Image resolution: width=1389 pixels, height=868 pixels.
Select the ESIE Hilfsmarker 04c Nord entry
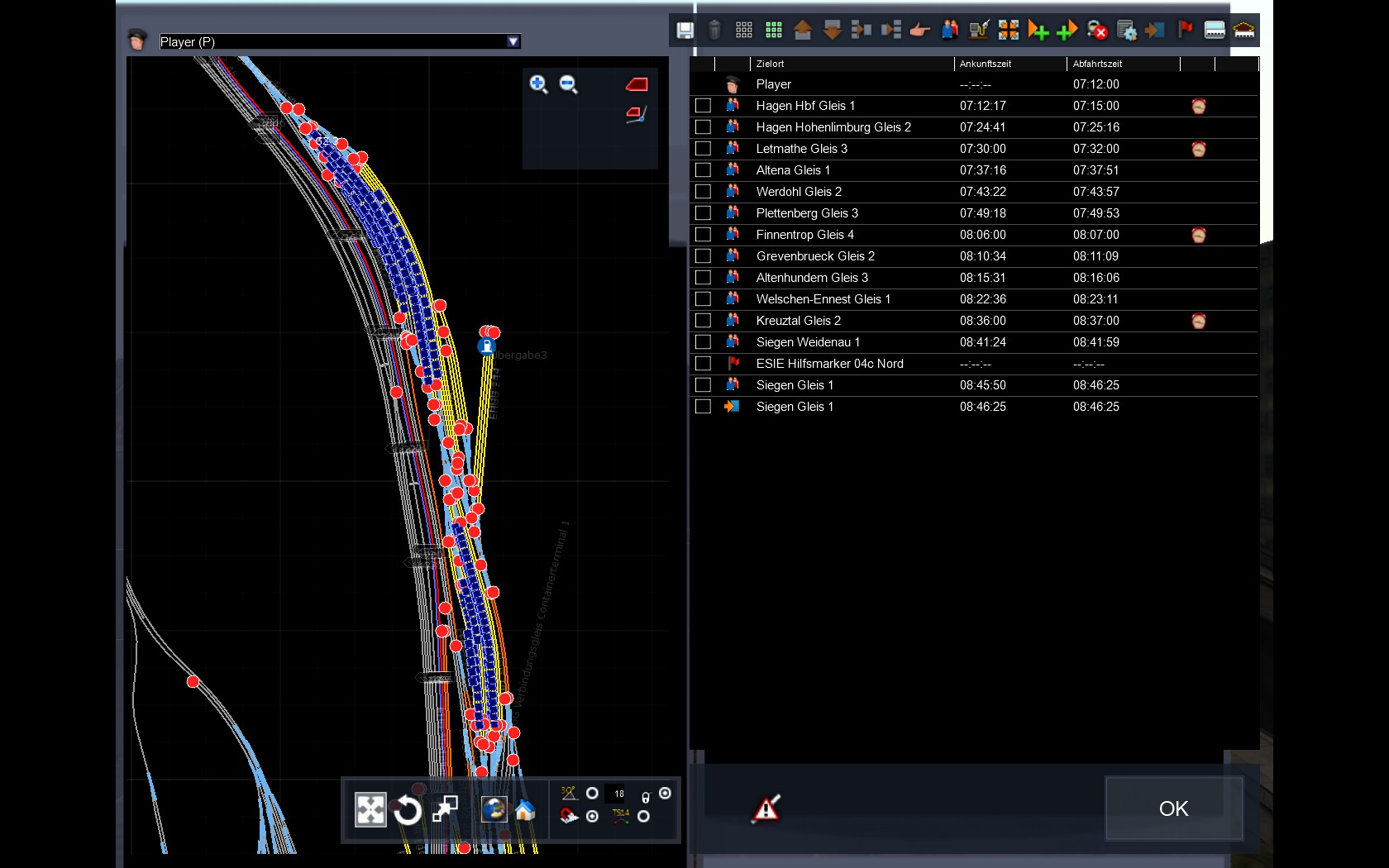(829, 364)
